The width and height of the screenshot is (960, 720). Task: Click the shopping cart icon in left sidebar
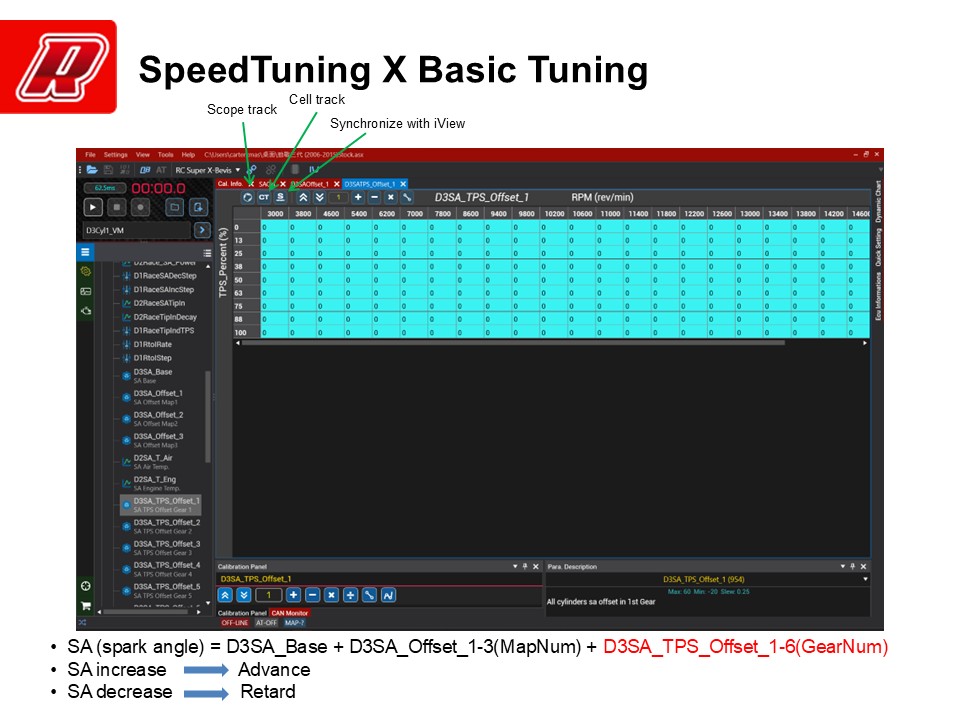point(86,605)
